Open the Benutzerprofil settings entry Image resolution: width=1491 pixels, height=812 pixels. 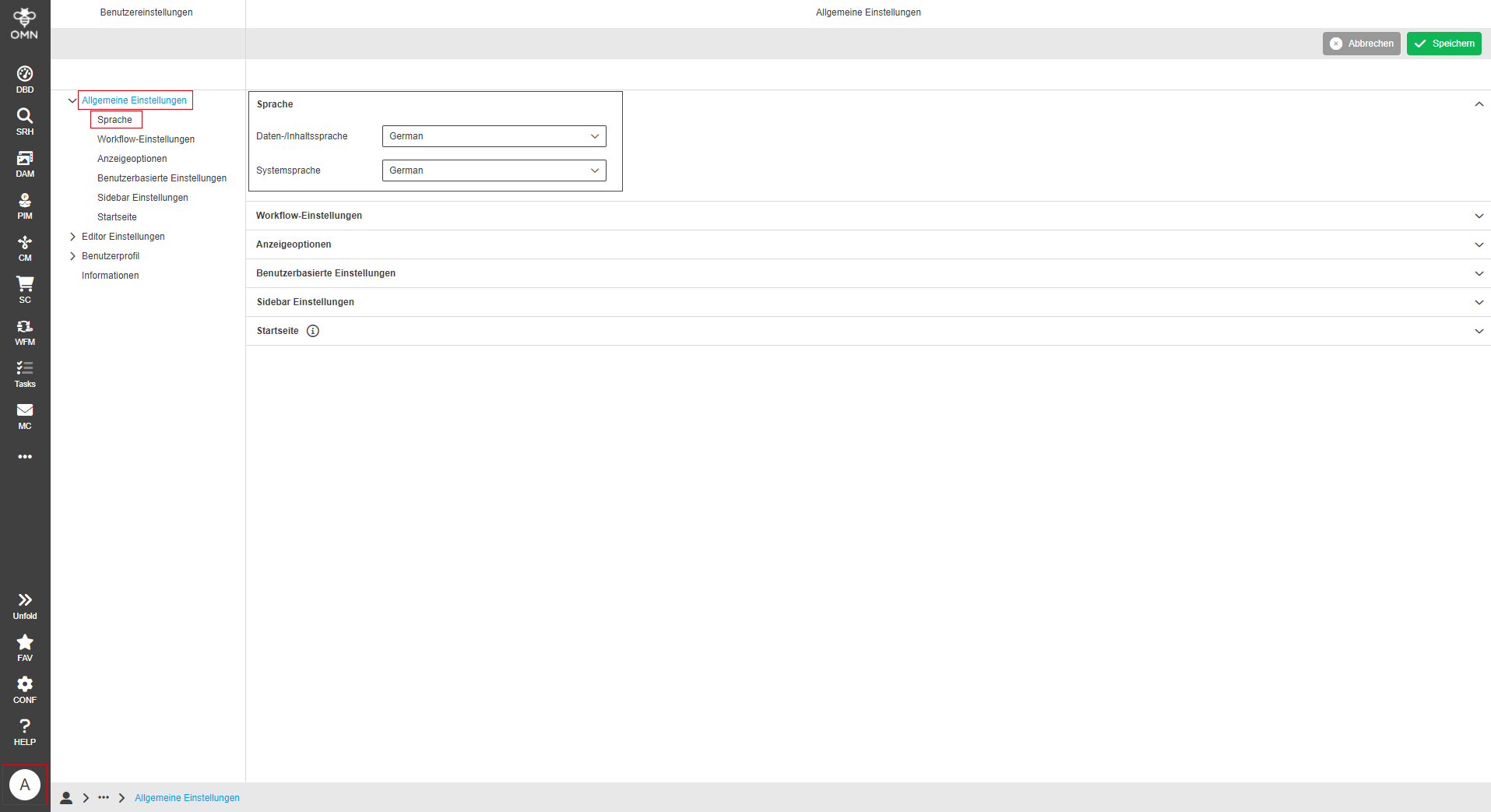[x=111, y=255]
